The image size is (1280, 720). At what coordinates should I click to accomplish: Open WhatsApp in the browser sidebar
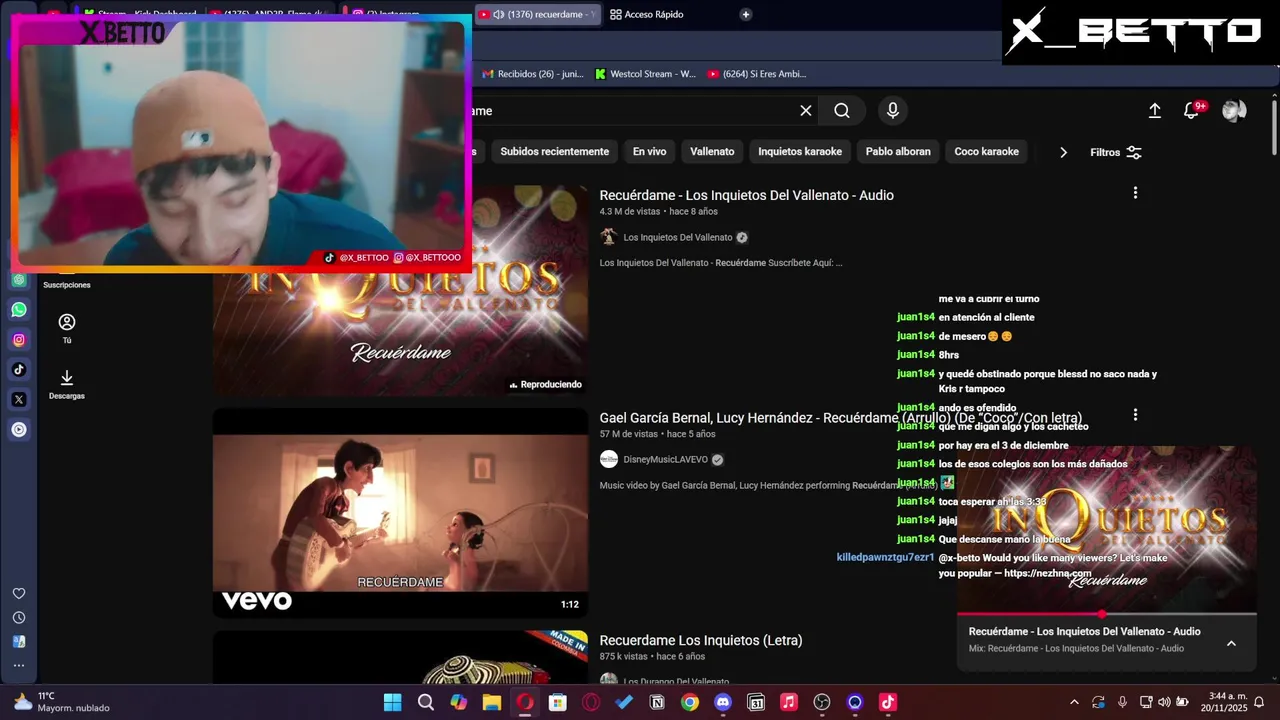coord(19,310)
